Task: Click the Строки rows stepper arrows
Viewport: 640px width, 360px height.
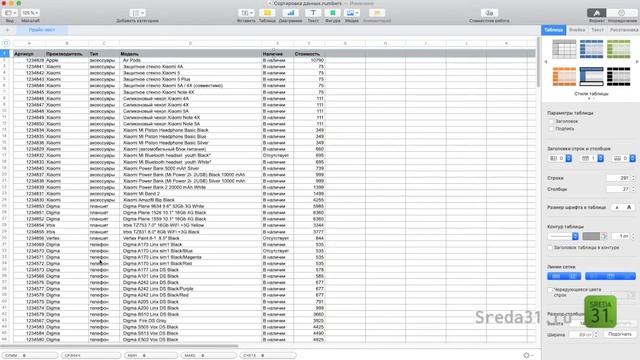Action: click(x=633, y=178)
